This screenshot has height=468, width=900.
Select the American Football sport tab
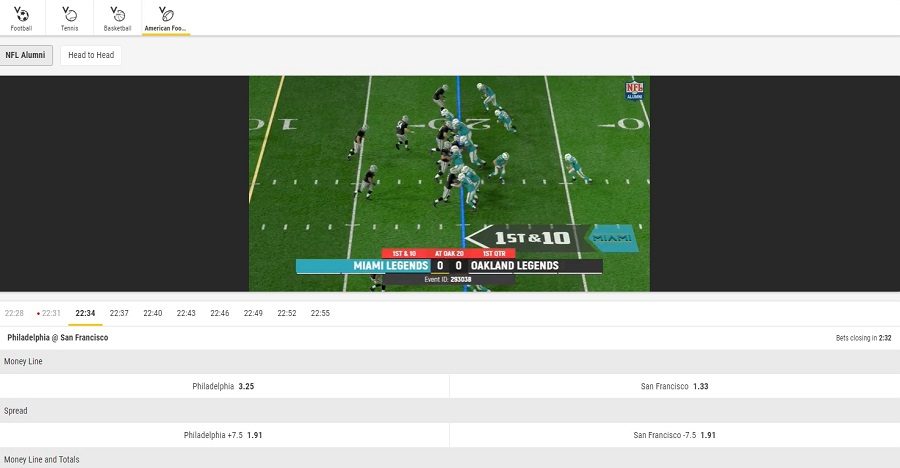[x=165, y=18]
